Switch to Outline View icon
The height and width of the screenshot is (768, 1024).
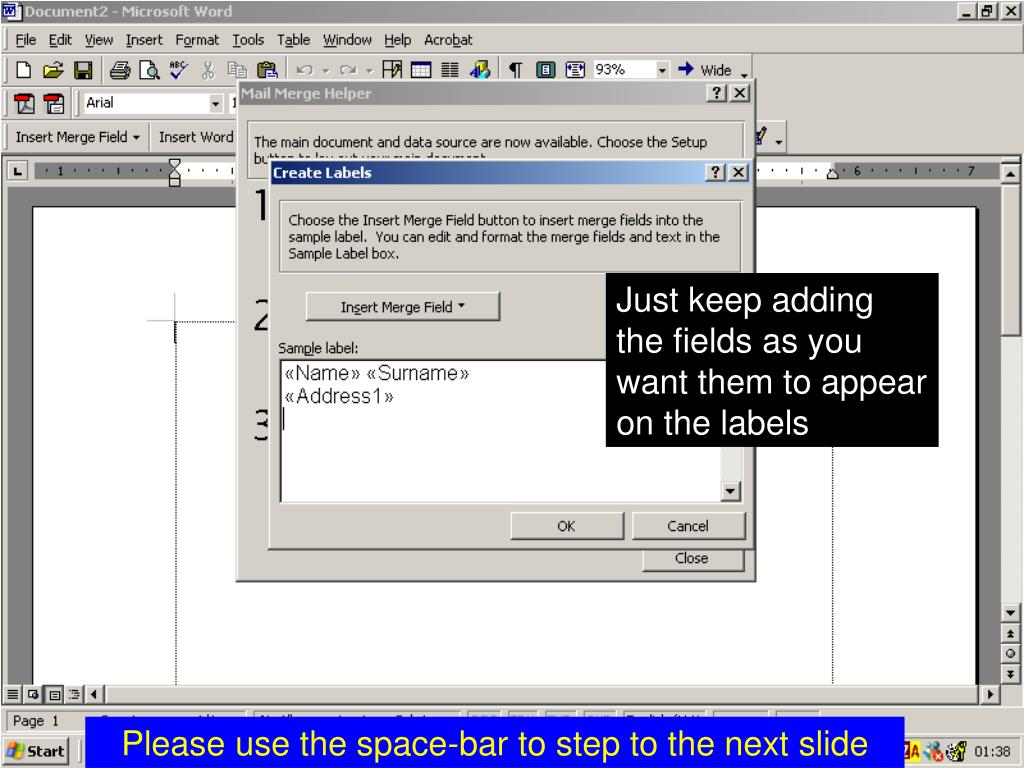(74, 694)
